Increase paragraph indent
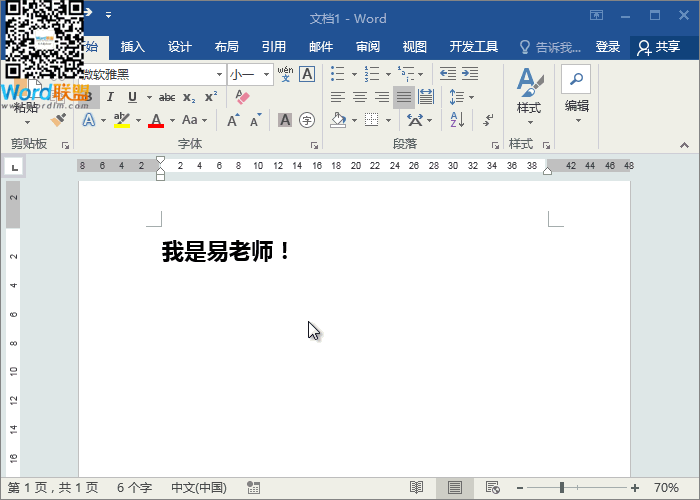The width and height of the screenshot is (700, 500). (470, 74)
